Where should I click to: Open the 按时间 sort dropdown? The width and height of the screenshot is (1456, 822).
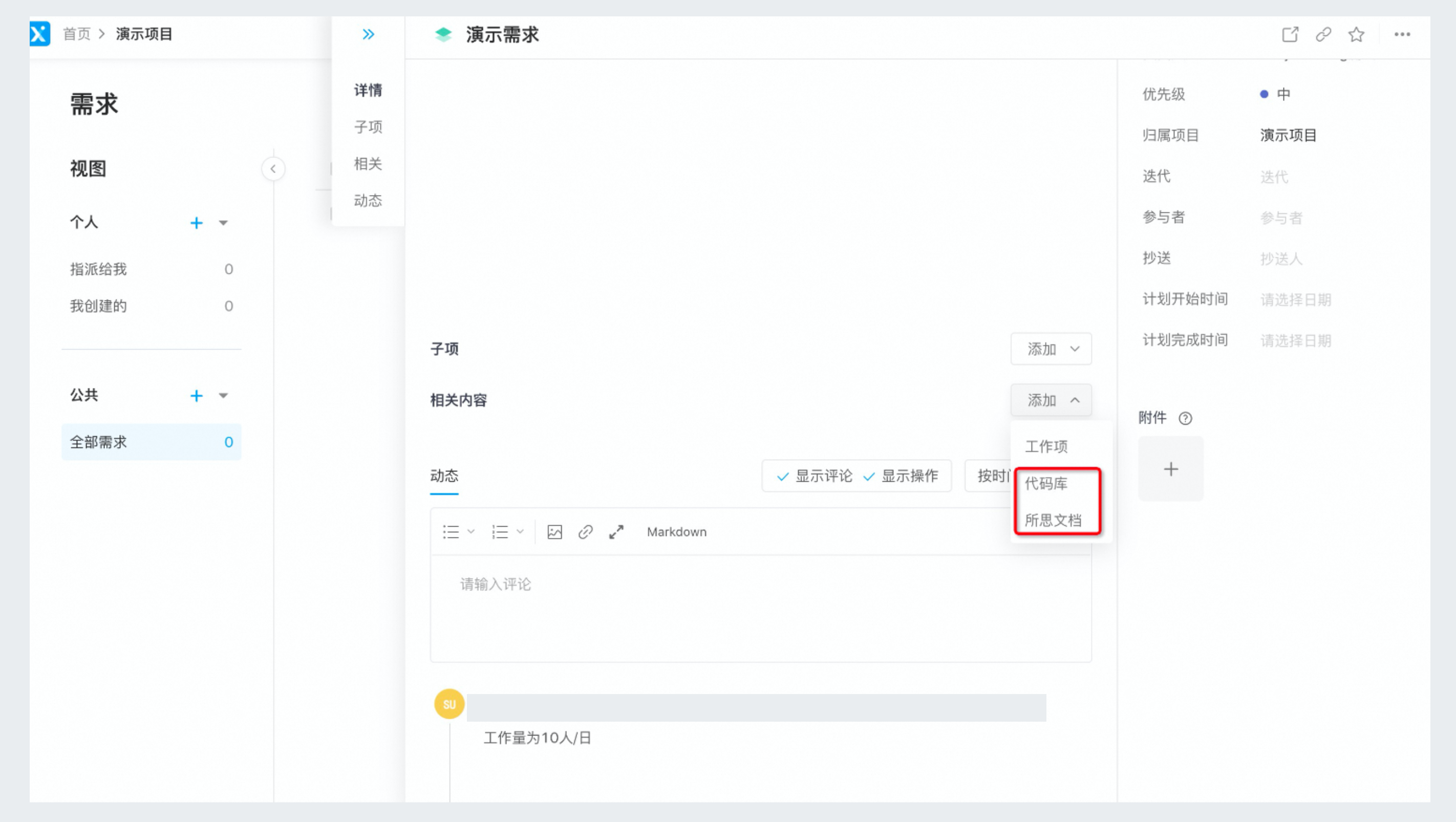pos(989,475)
